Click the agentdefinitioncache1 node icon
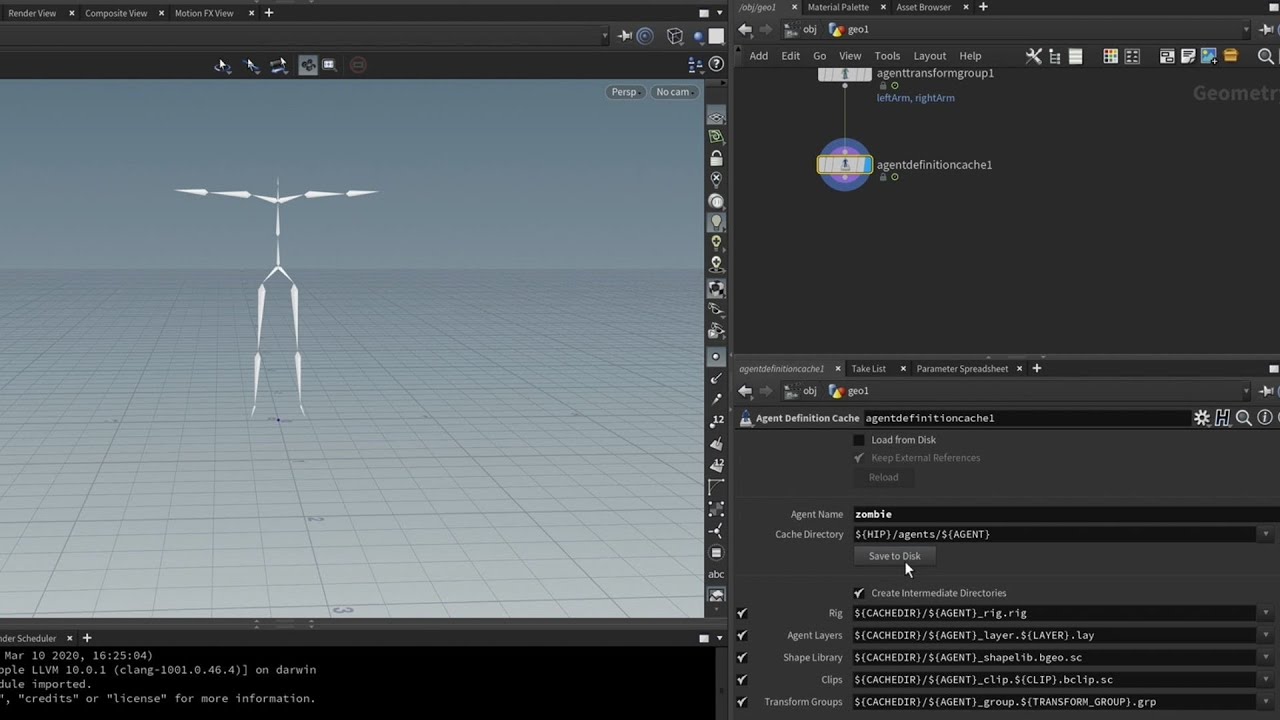 pyautogui.click(x=845, y=165)
